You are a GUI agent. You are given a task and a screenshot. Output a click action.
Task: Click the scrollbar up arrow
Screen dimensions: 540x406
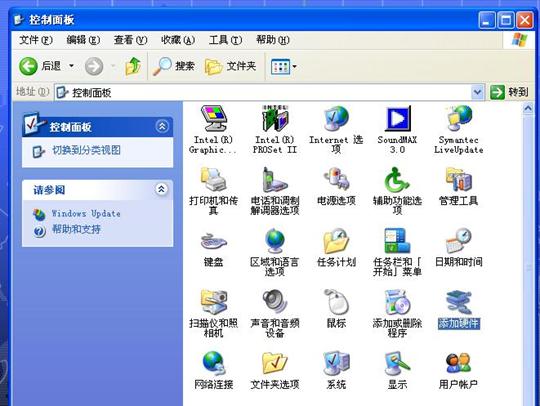click(x=528, y=108)
